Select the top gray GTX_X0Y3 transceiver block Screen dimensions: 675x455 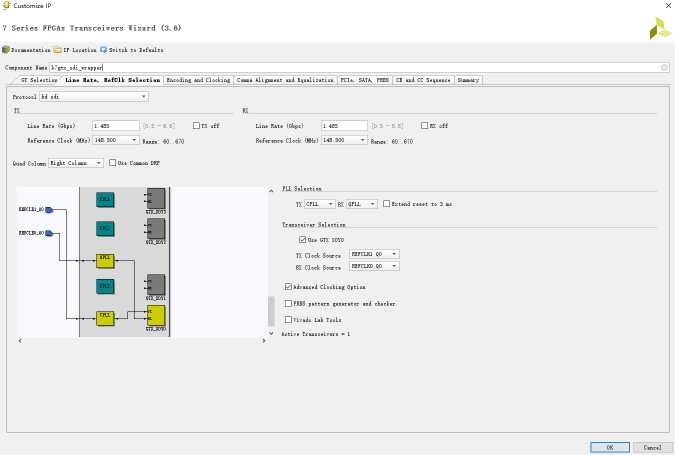(x=156, y=198)
